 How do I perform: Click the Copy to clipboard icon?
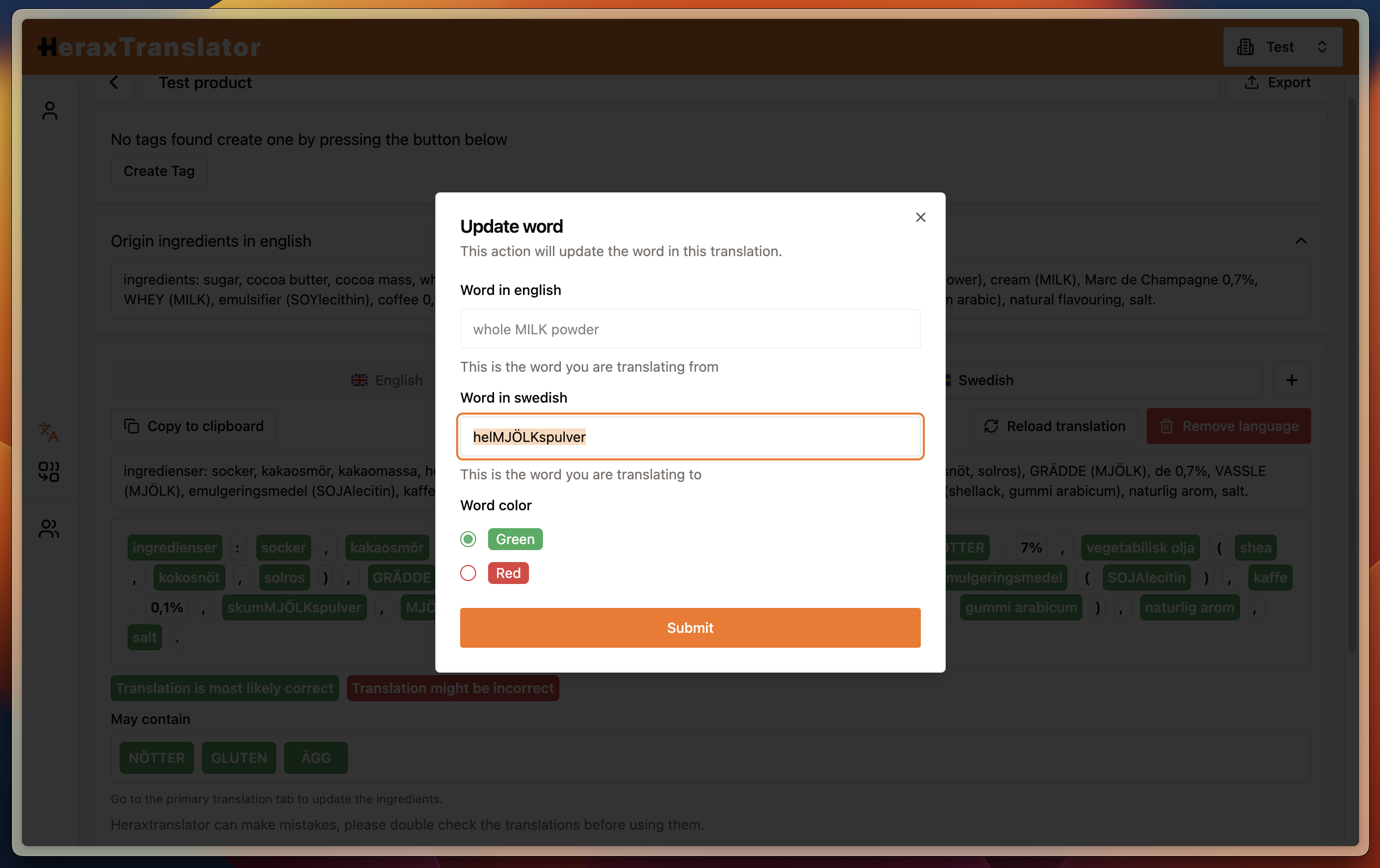pyautogui.click(x=131, y=426)
